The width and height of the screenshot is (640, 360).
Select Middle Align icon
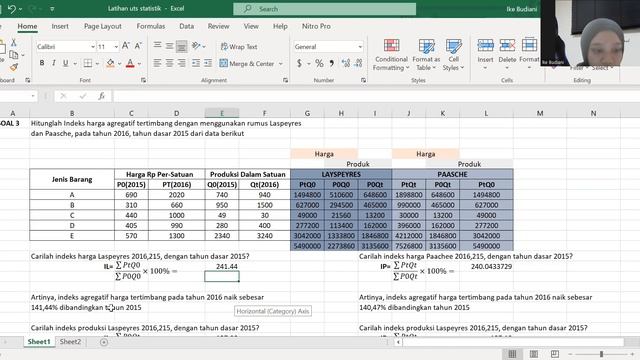point(169,46)
